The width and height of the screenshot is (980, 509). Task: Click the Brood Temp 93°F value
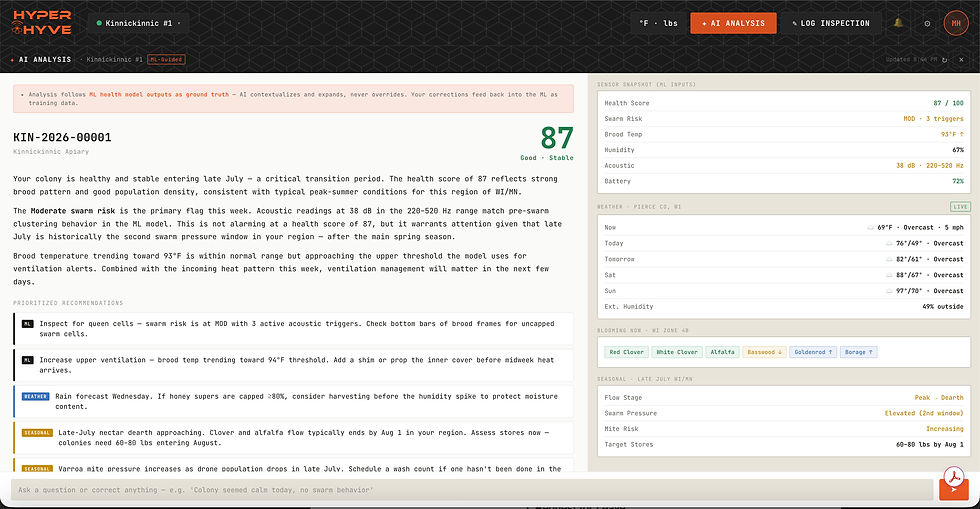pyautogui.click(x=952, y=134)
